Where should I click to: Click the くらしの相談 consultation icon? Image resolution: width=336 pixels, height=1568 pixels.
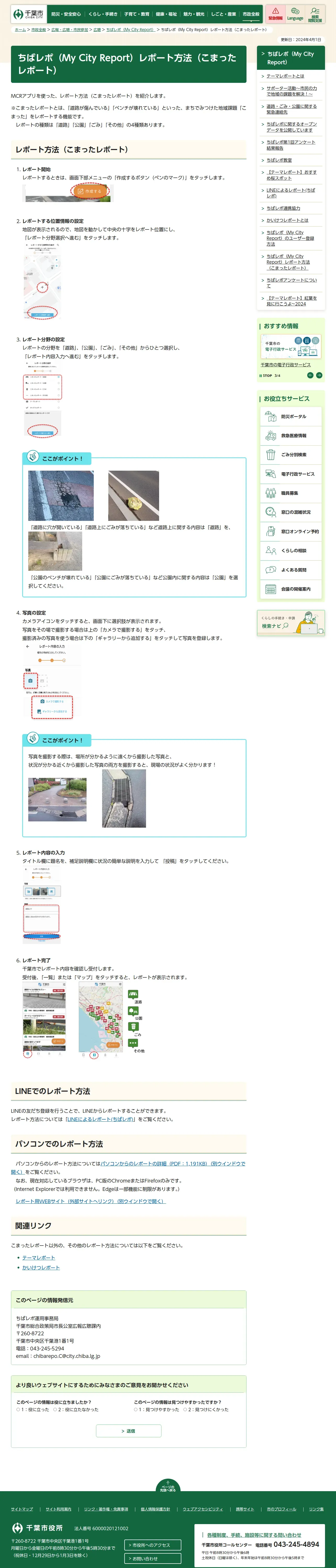[x=271, y=551]
